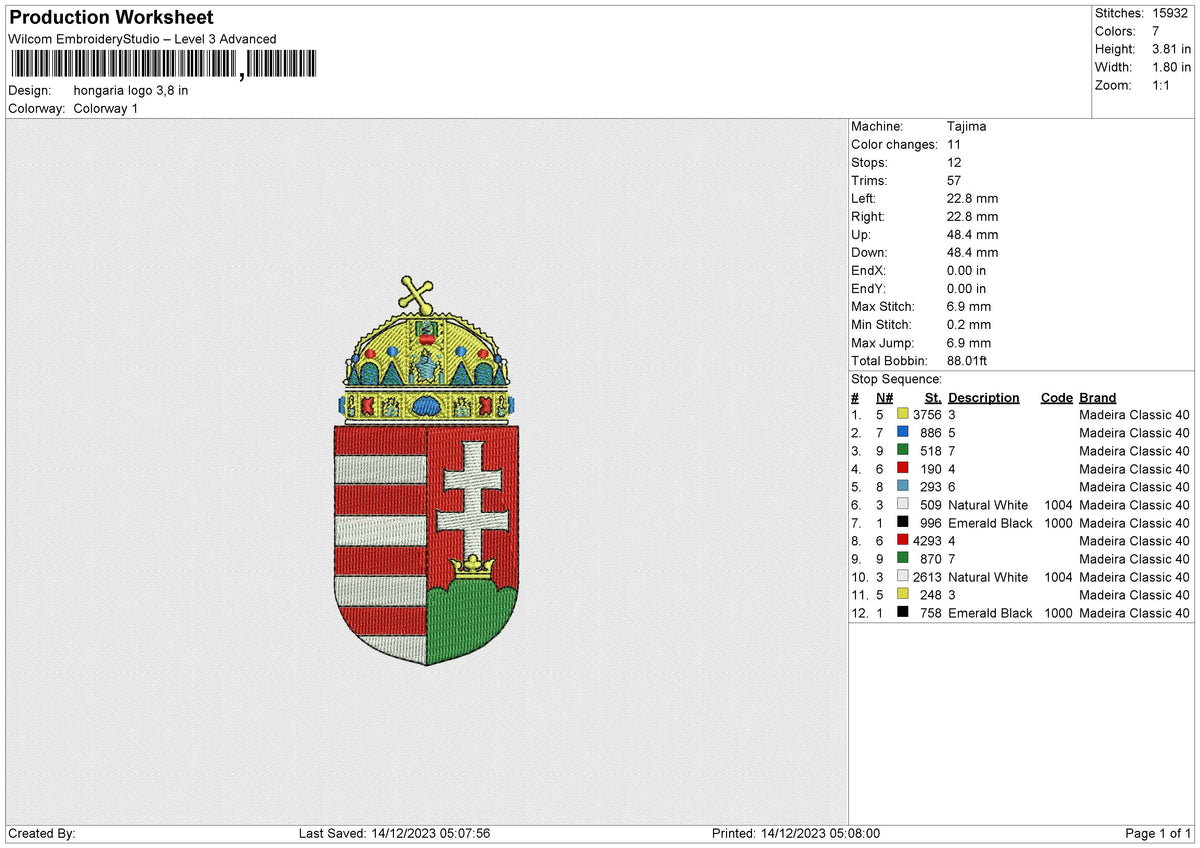The height and width of the screenshot is (848, 1200).
Task: Click the 'Stop Sequence:' label
Action: [896, 379]
